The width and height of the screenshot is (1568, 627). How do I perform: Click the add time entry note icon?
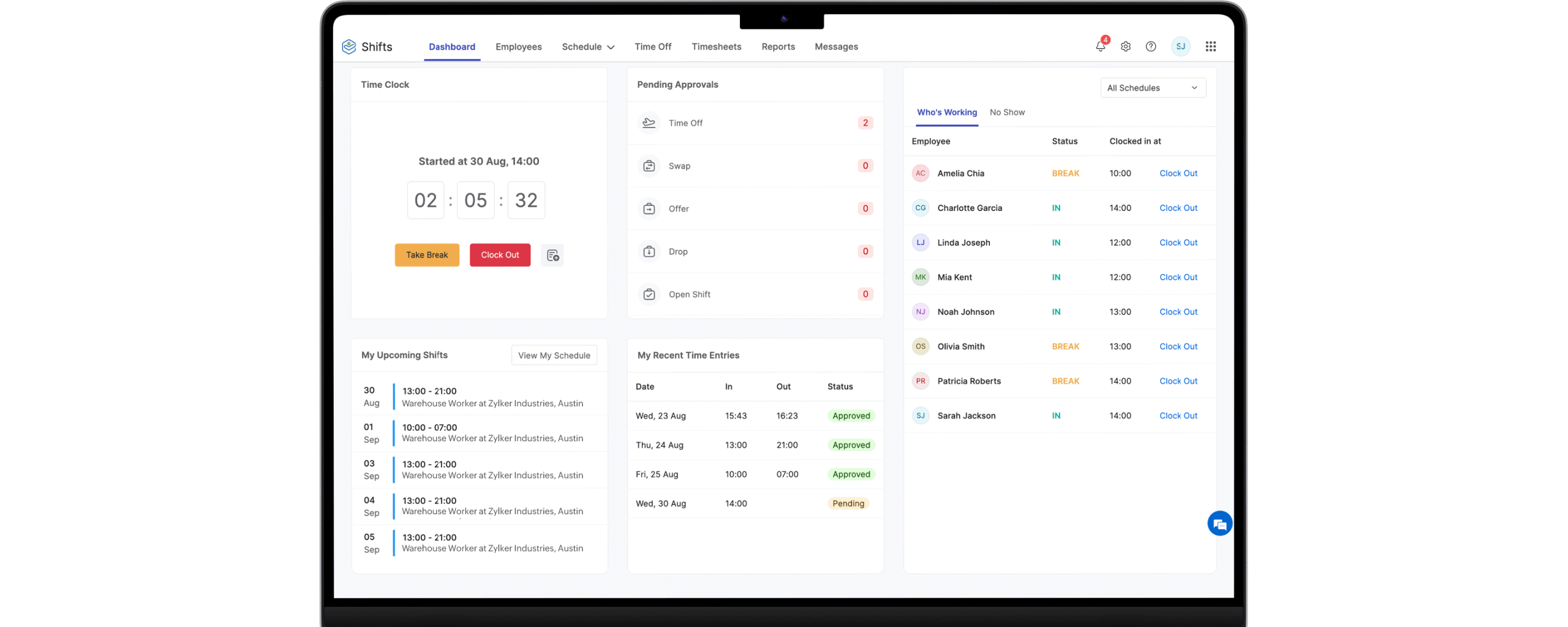552,255
